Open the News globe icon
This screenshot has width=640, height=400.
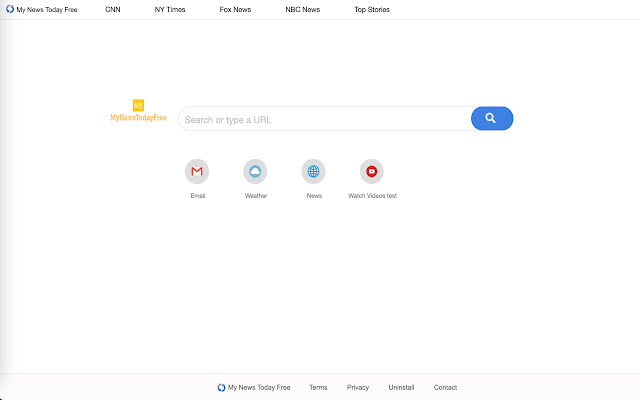click(x=313, y=171)
